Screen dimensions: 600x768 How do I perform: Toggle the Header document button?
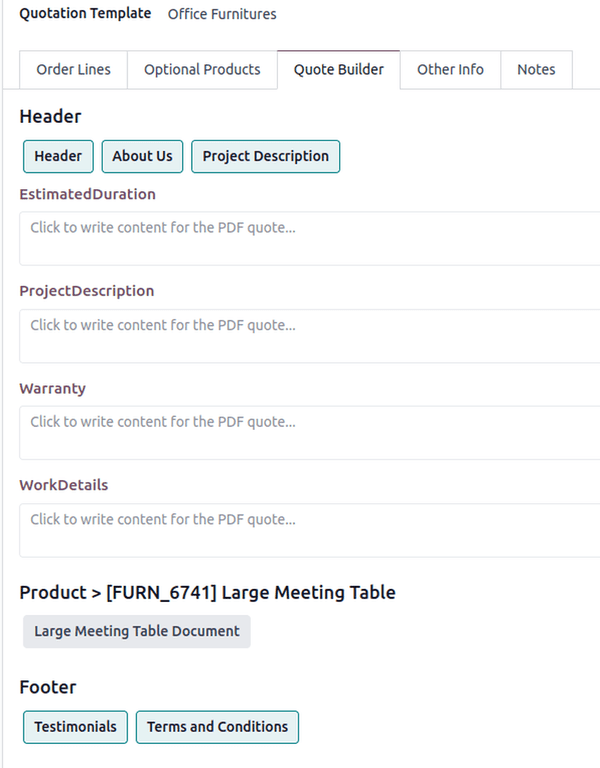[x=58, y=156]
